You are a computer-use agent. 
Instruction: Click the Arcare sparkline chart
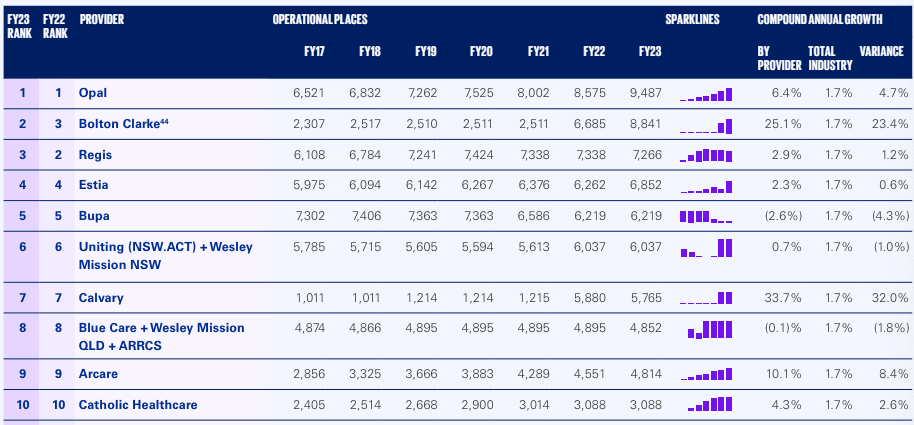pos(706,375)
